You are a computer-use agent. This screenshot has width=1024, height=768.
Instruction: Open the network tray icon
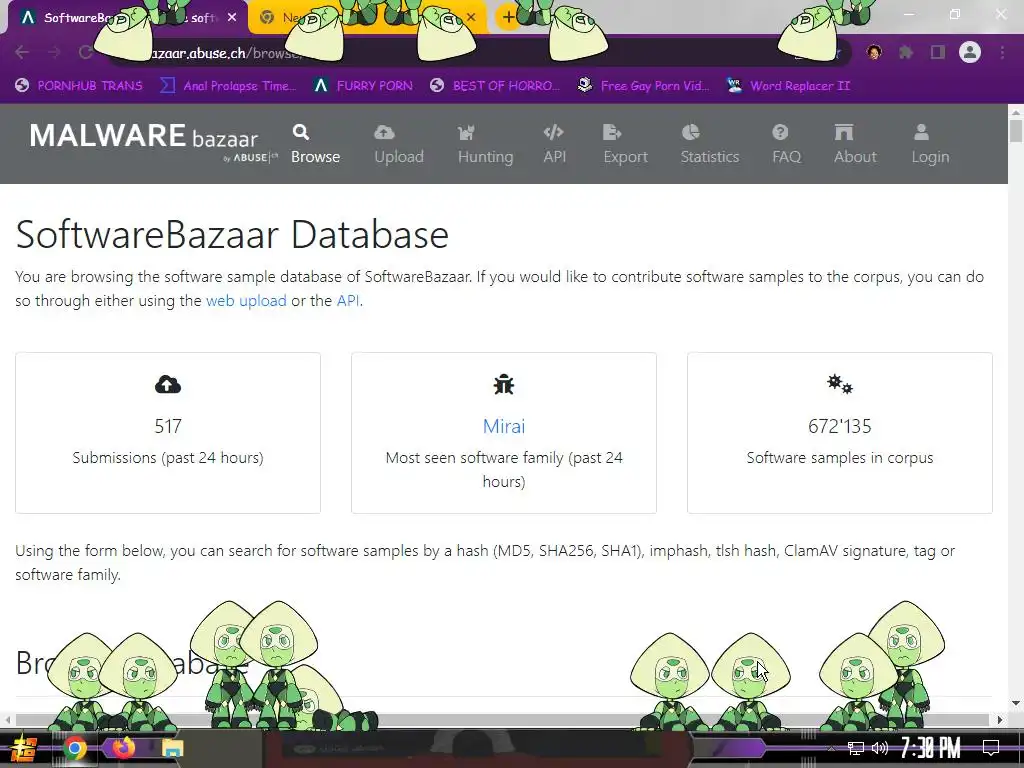click(x=856, y=748)
